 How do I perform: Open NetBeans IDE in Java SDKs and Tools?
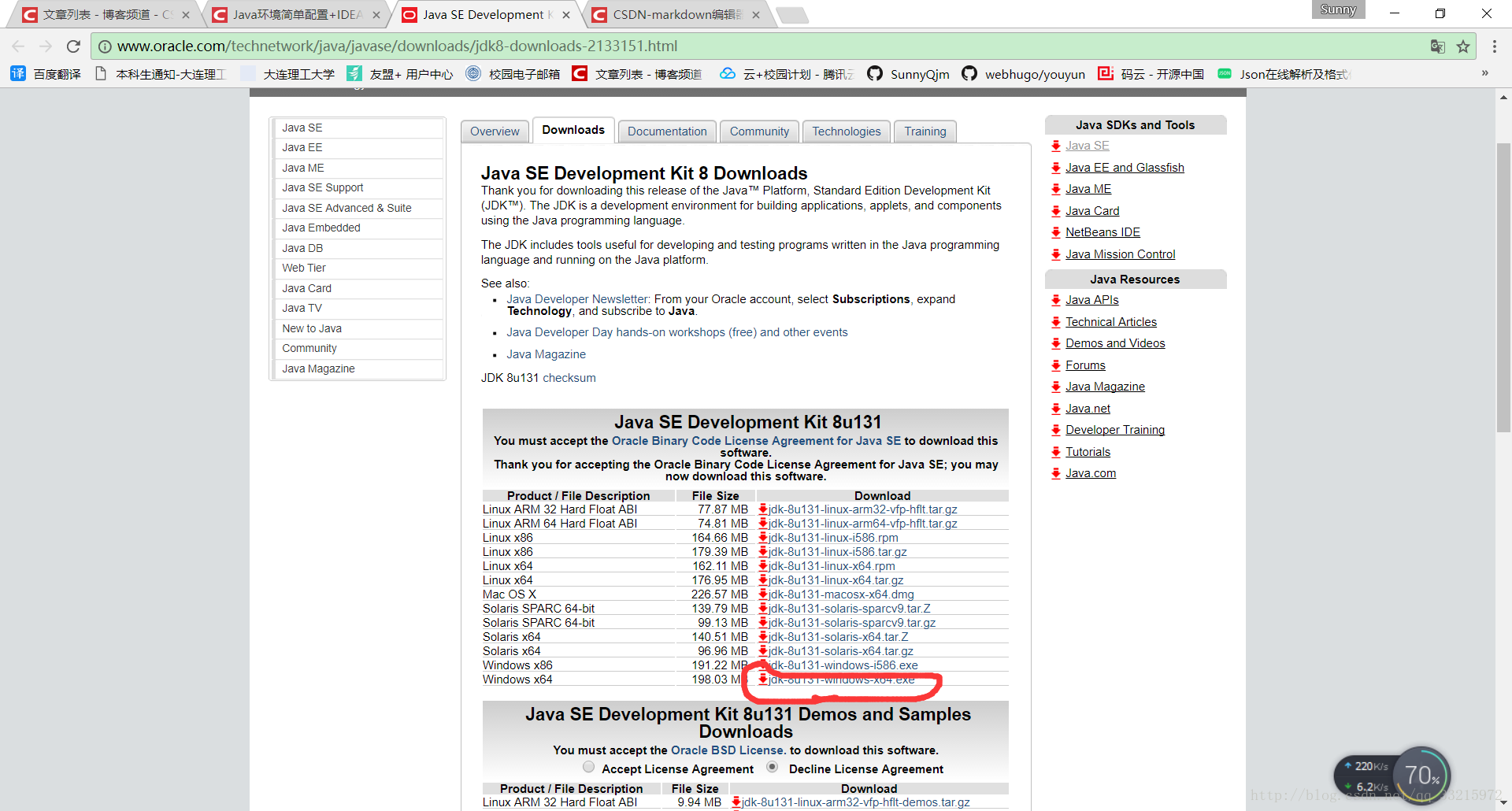tap(1102, 232)
